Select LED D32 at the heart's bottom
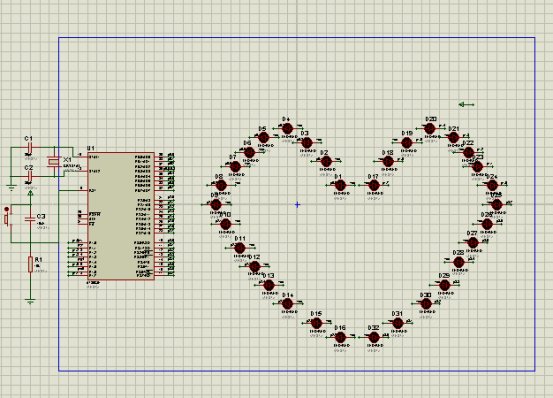Screen dimensions: 553x398 pos(374,337)
